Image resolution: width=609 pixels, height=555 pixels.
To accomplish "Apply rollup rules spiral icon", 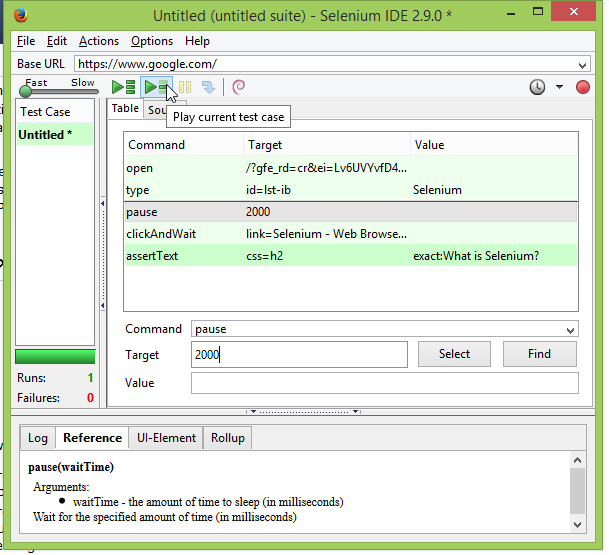I will click(x=238, y=87).
